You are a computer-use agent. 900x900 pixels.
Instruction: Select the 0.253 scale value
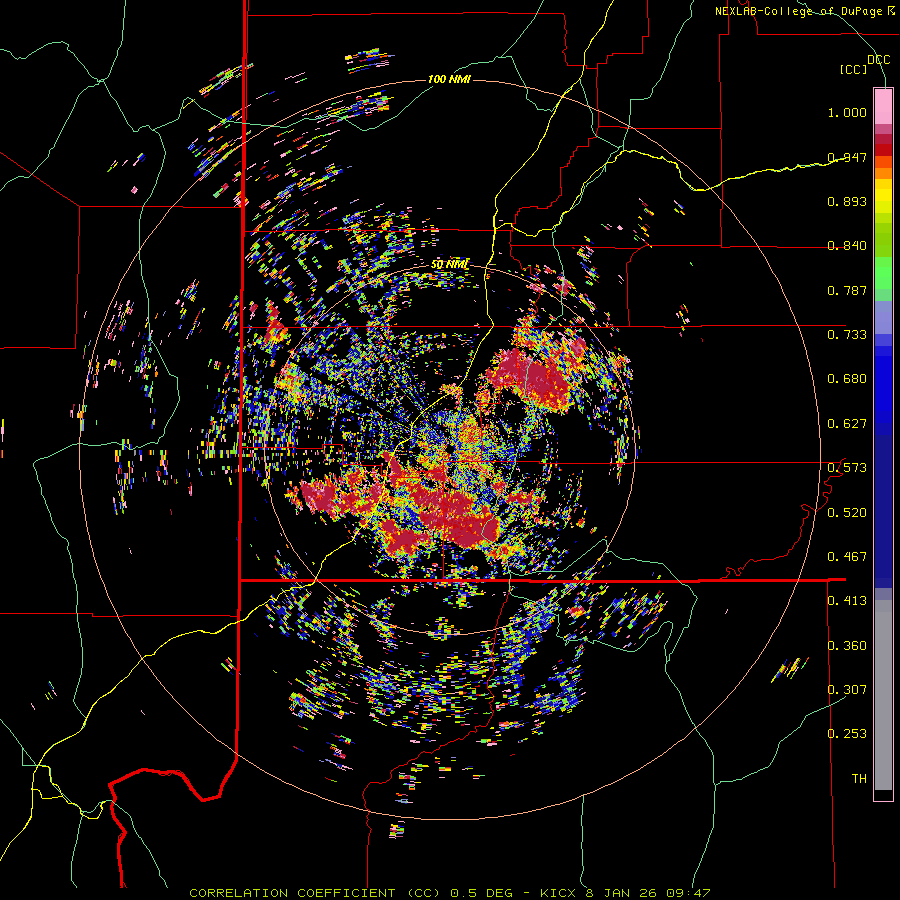[847, 734]
